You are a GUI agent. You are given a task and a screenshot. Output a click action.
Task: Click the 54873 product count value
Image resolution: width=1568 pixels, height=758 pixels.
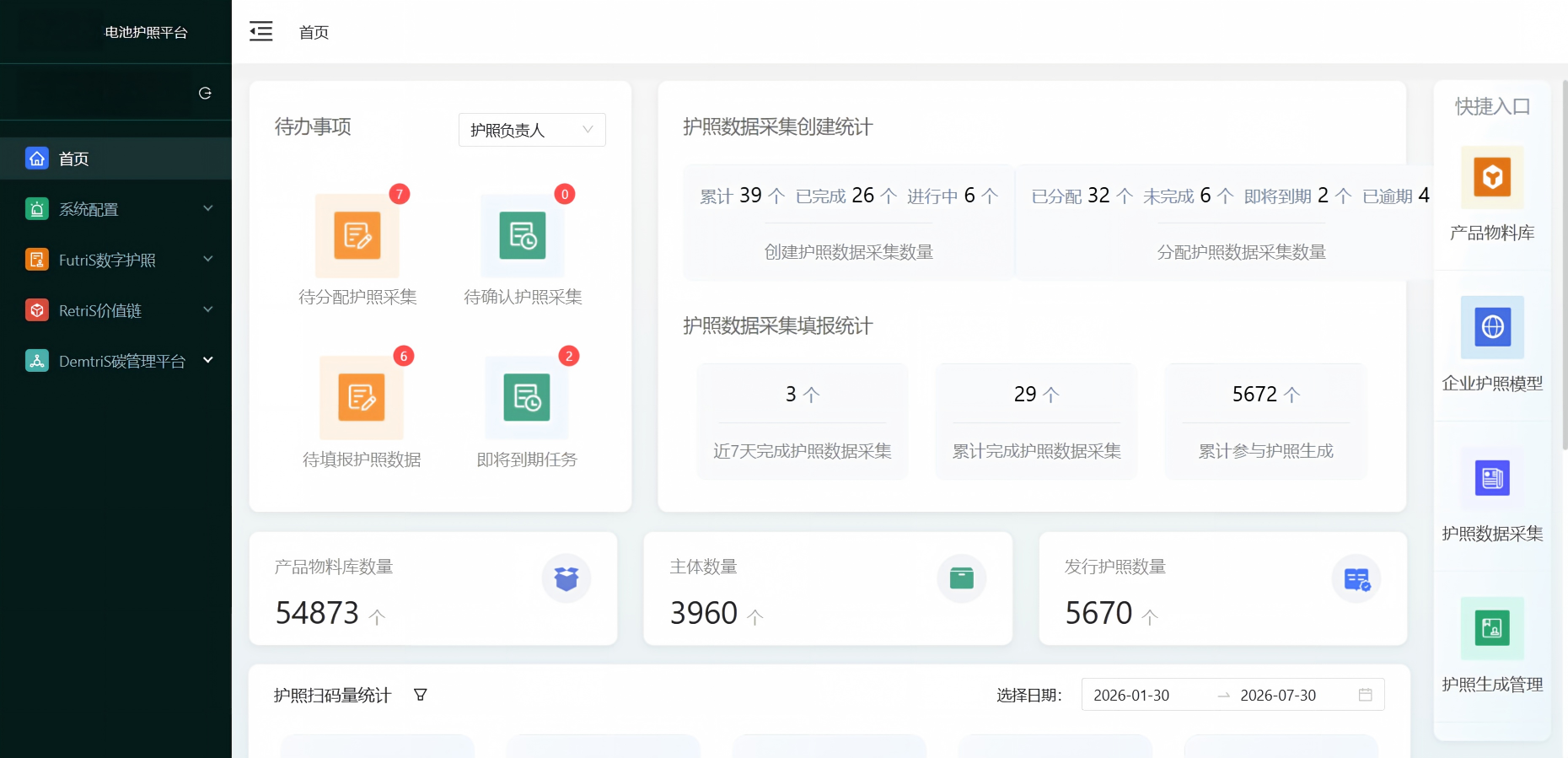[317, 613]
